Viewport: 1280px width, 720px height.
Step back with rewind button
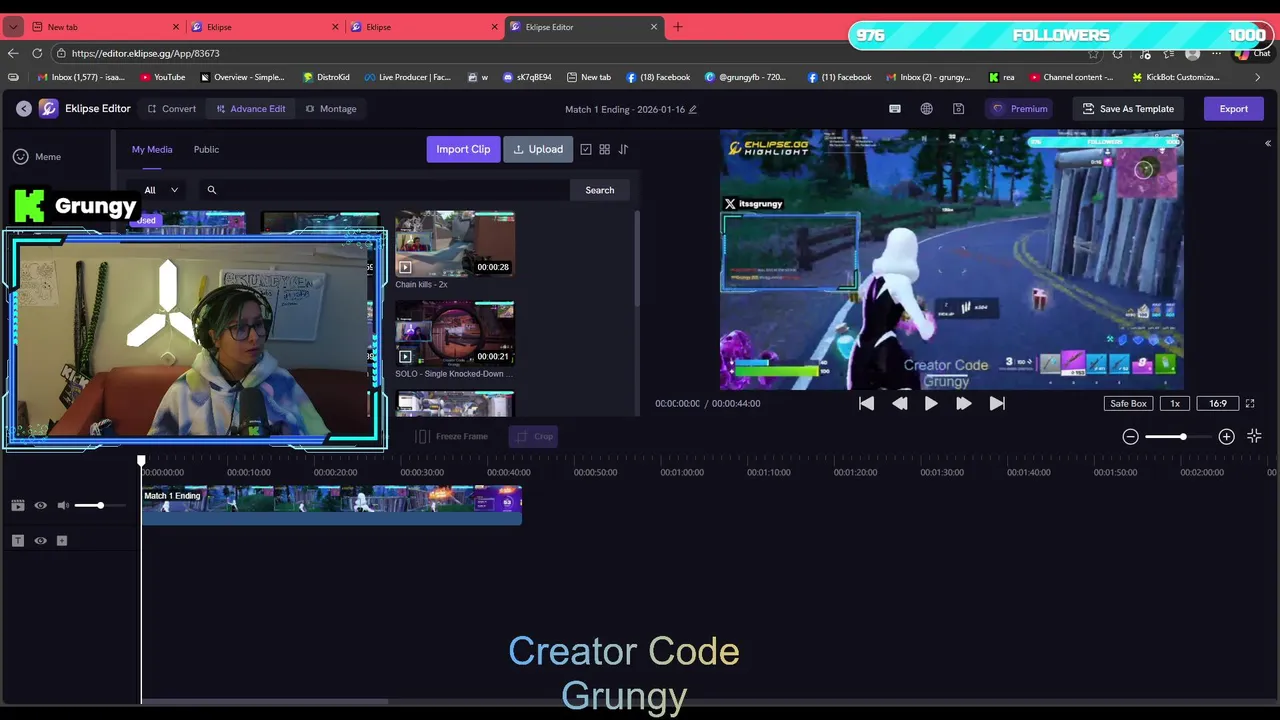pyautogui.click(x=900, y=403)
